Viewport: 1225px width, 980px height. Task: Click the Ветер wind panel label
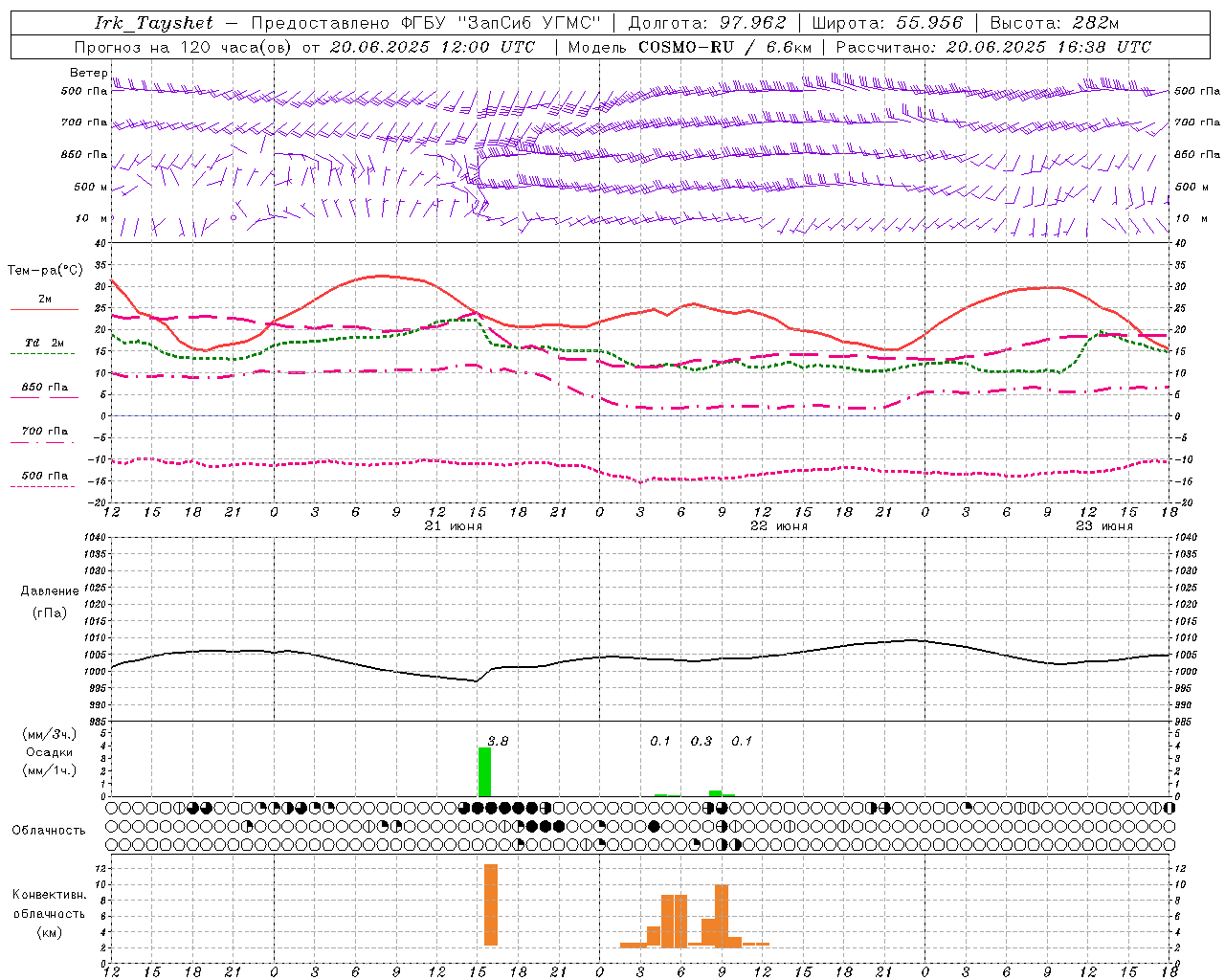pos(88,73)
